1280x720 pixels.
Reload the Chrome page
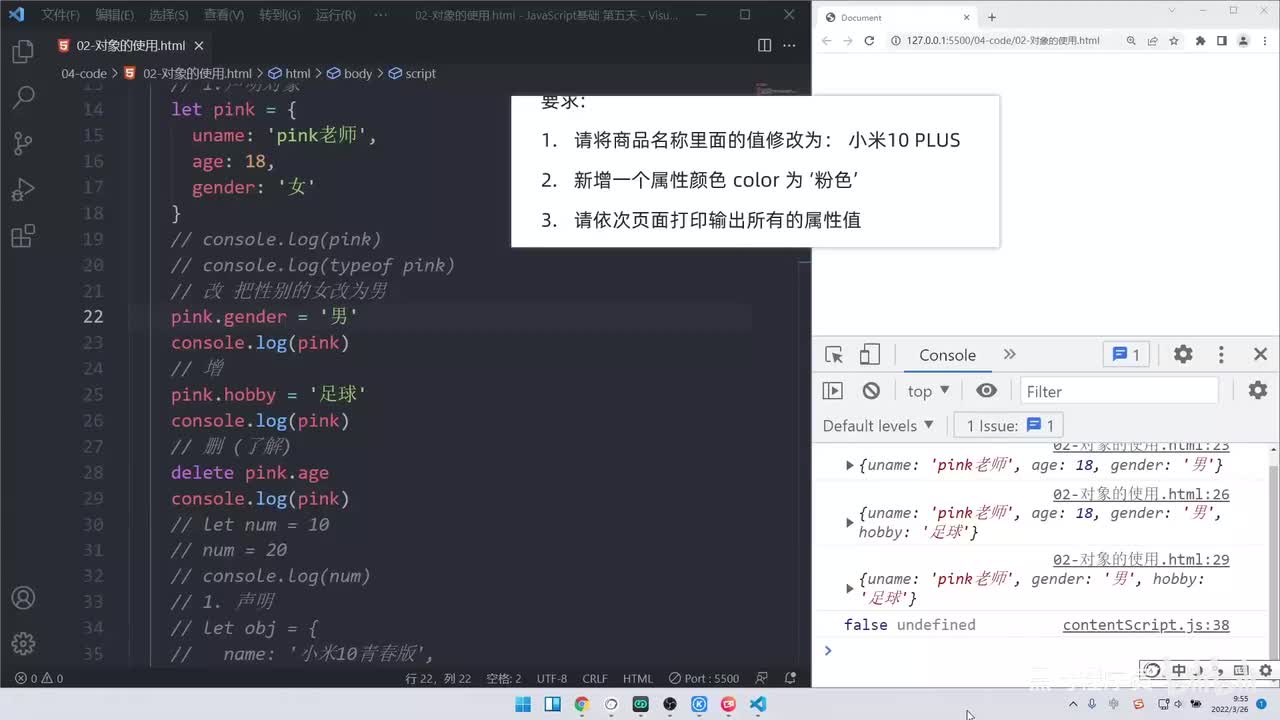(869, 41)
